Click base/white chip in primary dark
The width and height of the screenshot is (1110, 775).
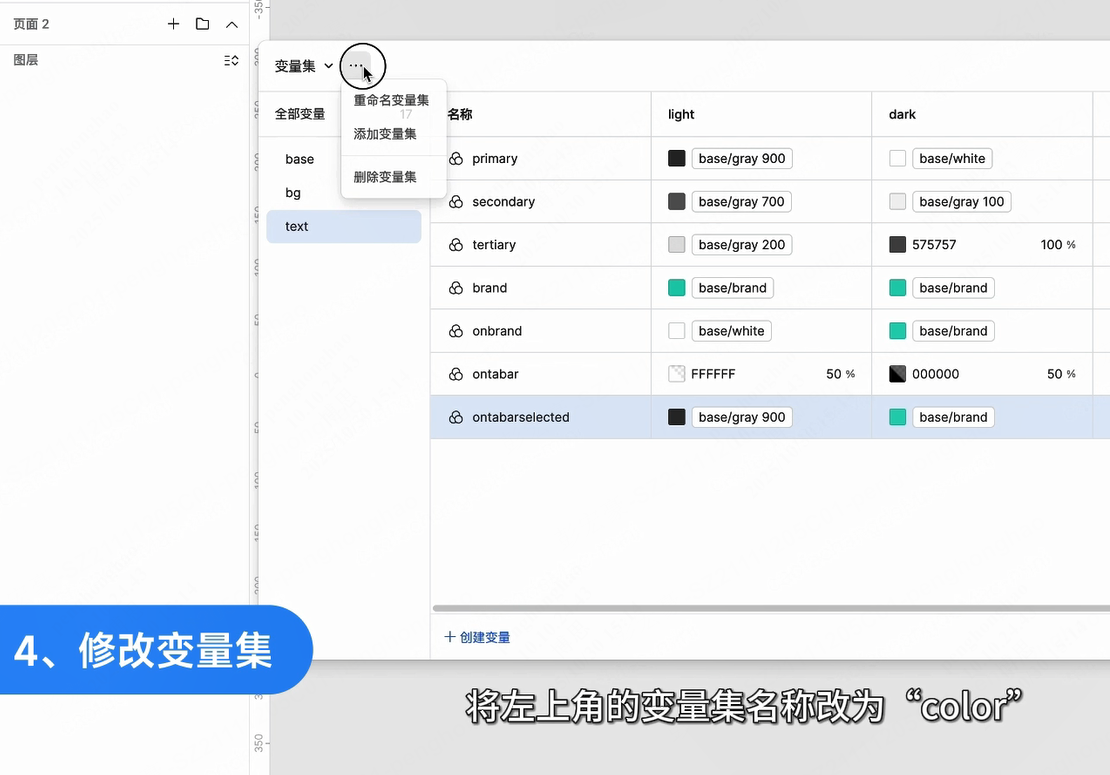coord(952,159)
